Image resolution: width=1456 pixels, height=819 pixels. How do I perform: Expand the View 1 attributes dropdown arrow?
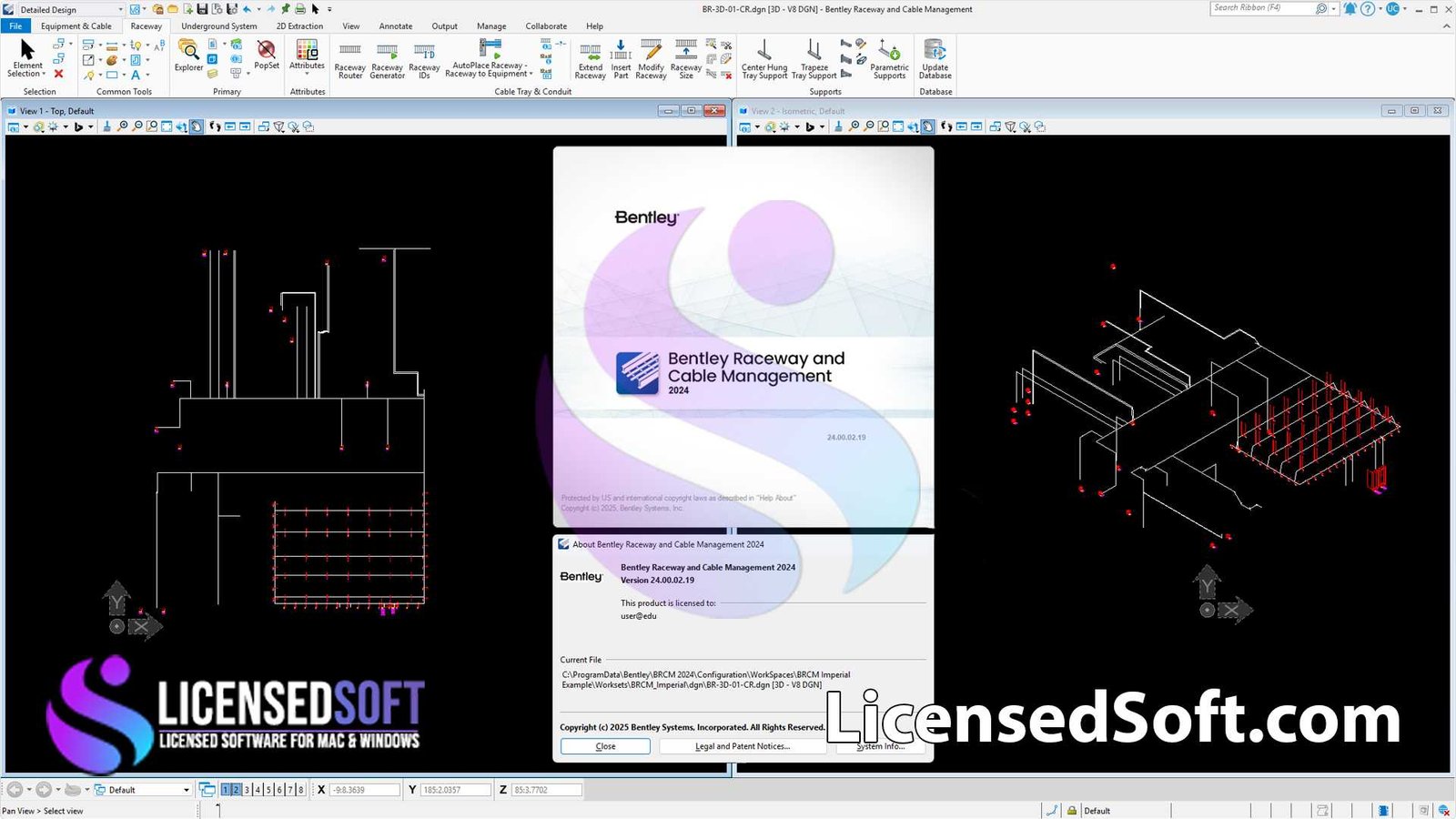(x=25, y=126)
